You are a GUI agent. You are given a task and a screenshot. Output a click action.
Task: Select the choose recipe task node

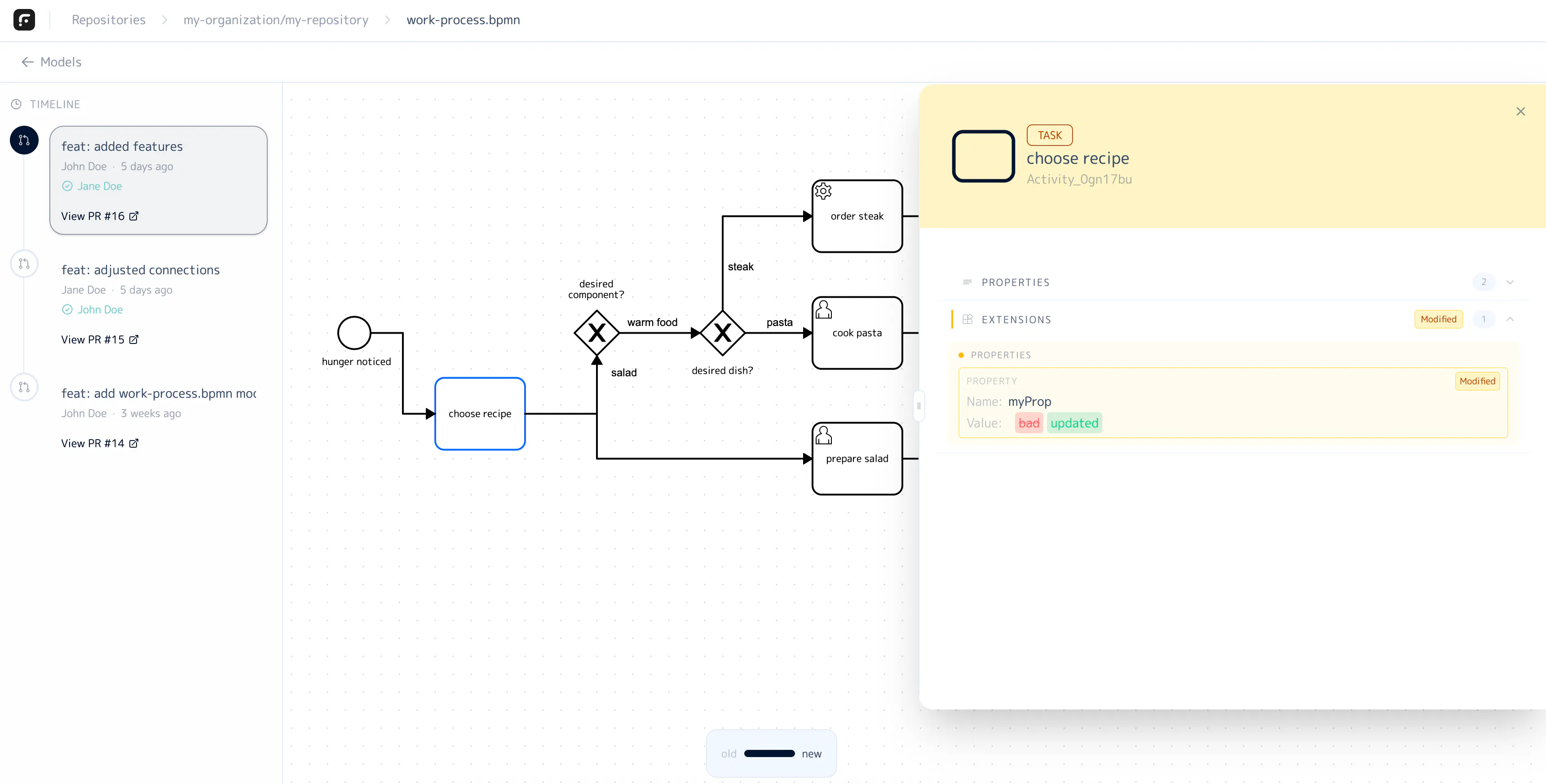click(x=480, y=414)
